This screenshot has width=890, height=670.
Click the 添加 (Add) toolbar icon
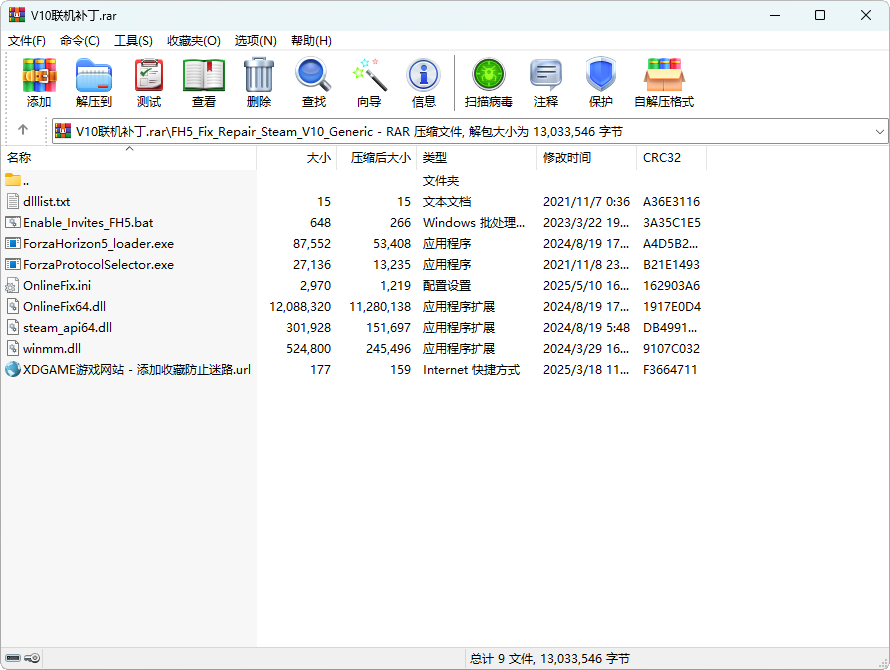38,82
